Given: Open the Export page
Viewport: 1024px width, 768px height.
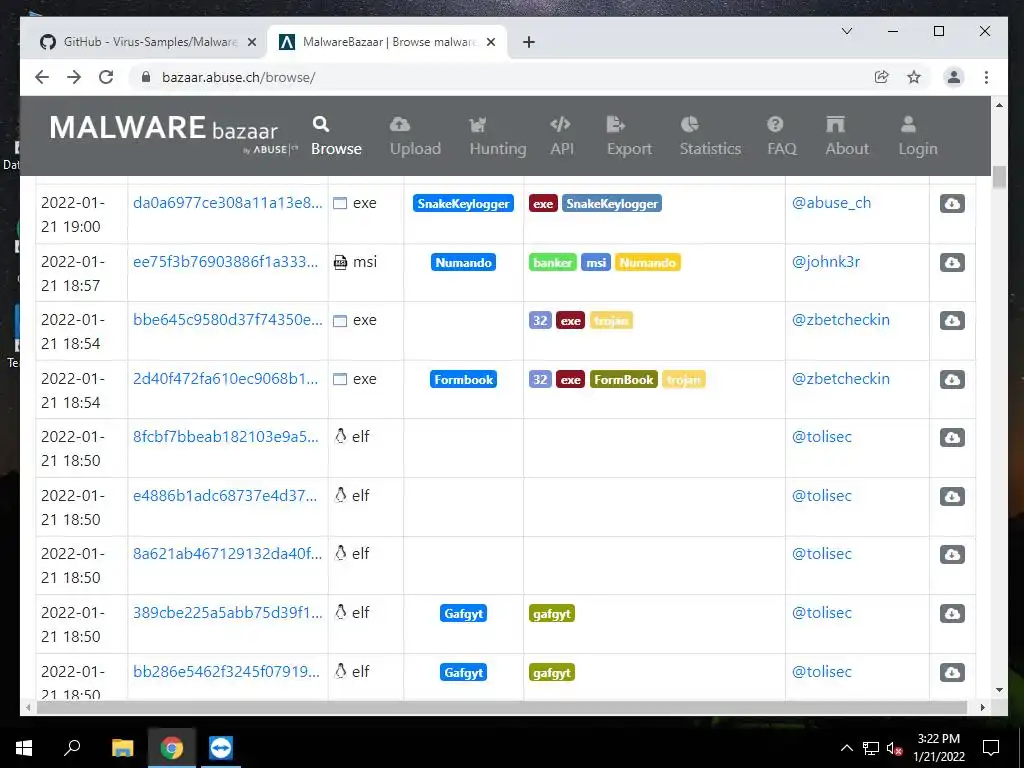Looking at the screenshot, I should (629, 136).
